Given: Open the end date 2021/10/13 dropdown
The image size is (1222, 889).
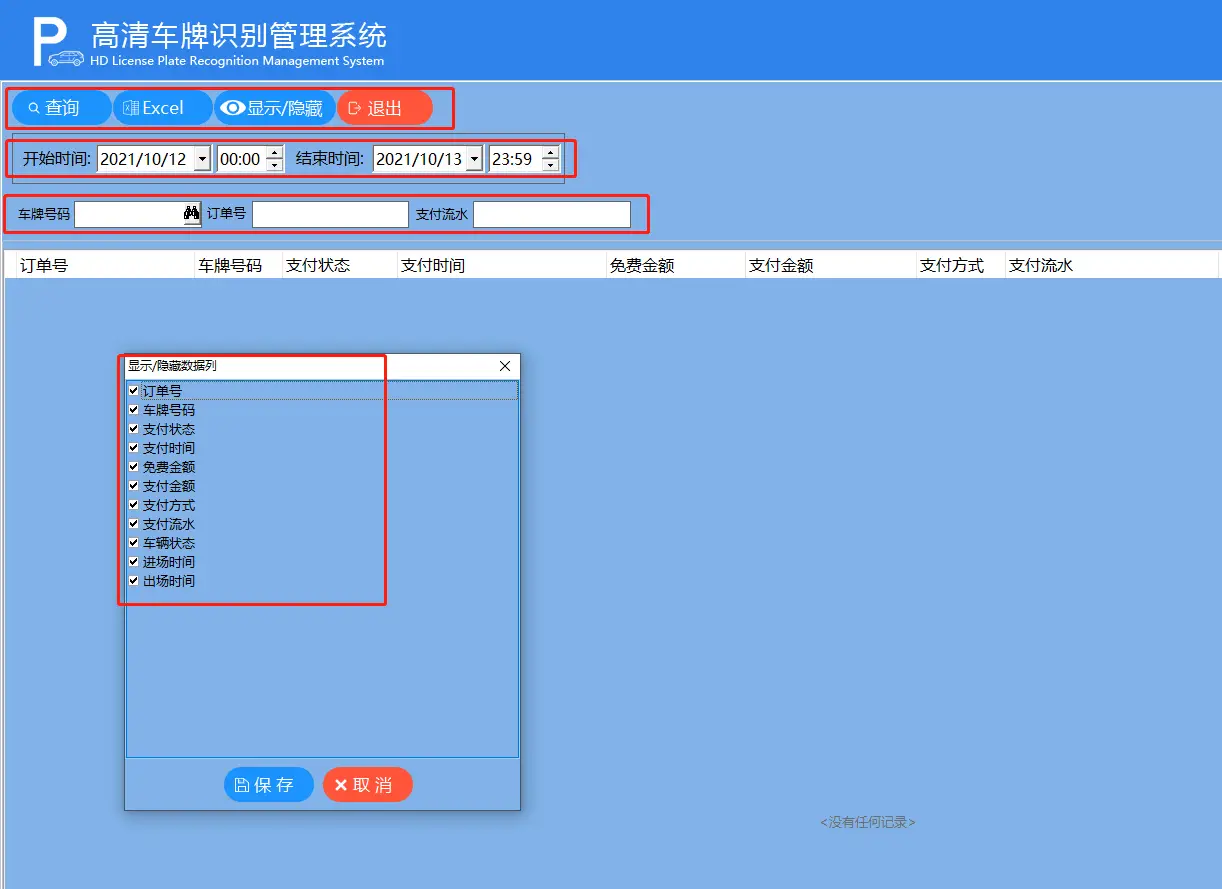Looking at the screenshot, I should coord(474,158).
